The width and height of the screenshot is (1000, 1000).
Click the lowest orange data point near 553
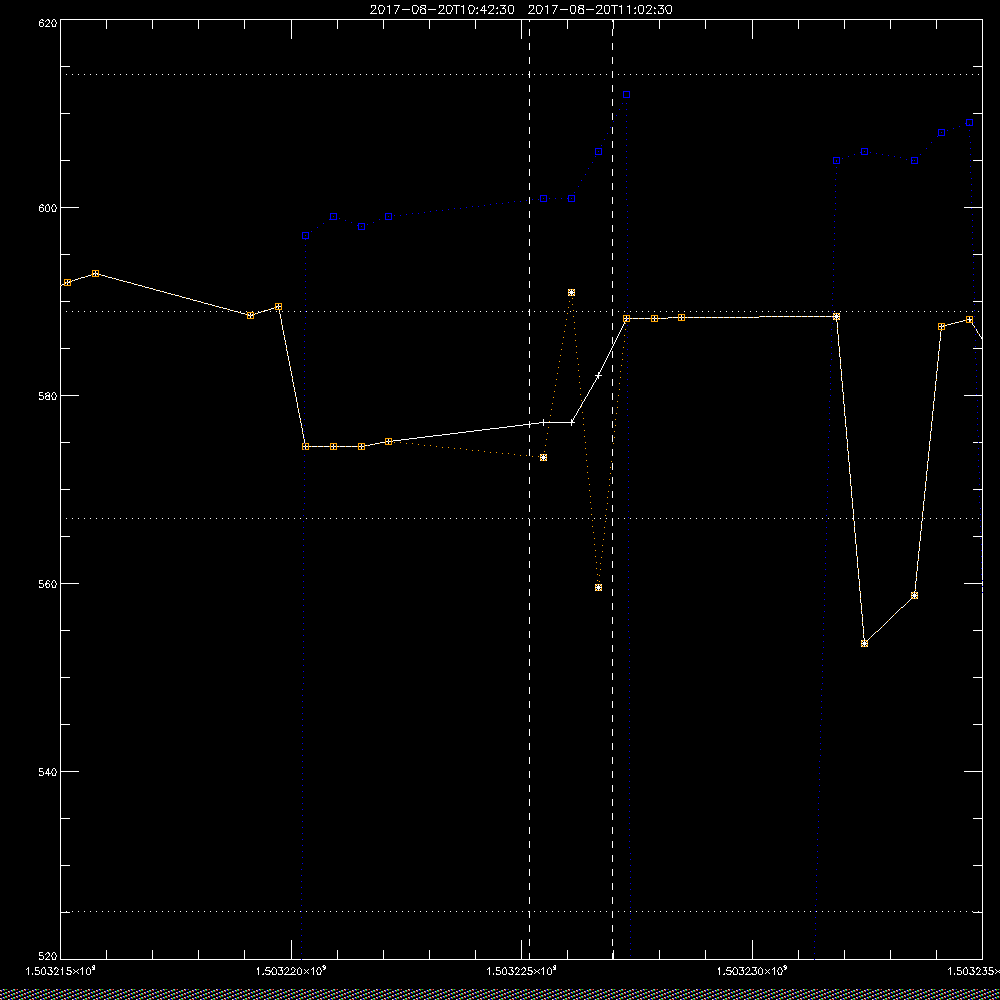pos(864,643)
